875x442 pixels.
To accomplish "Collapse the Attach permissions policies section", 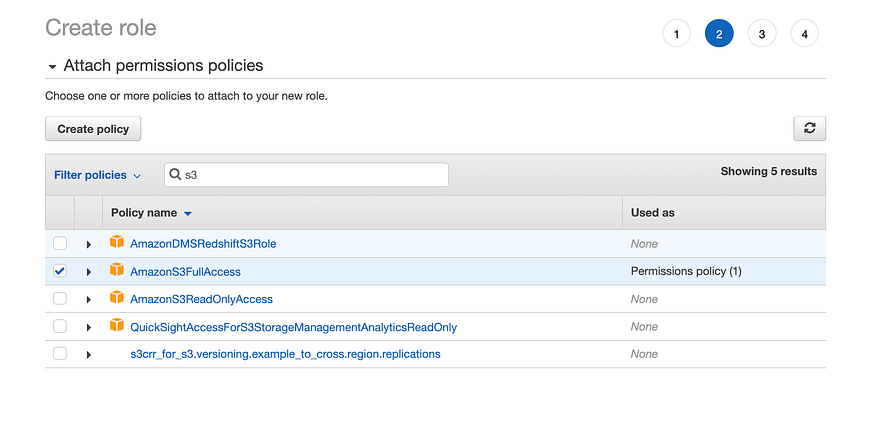I will (52, 67).
